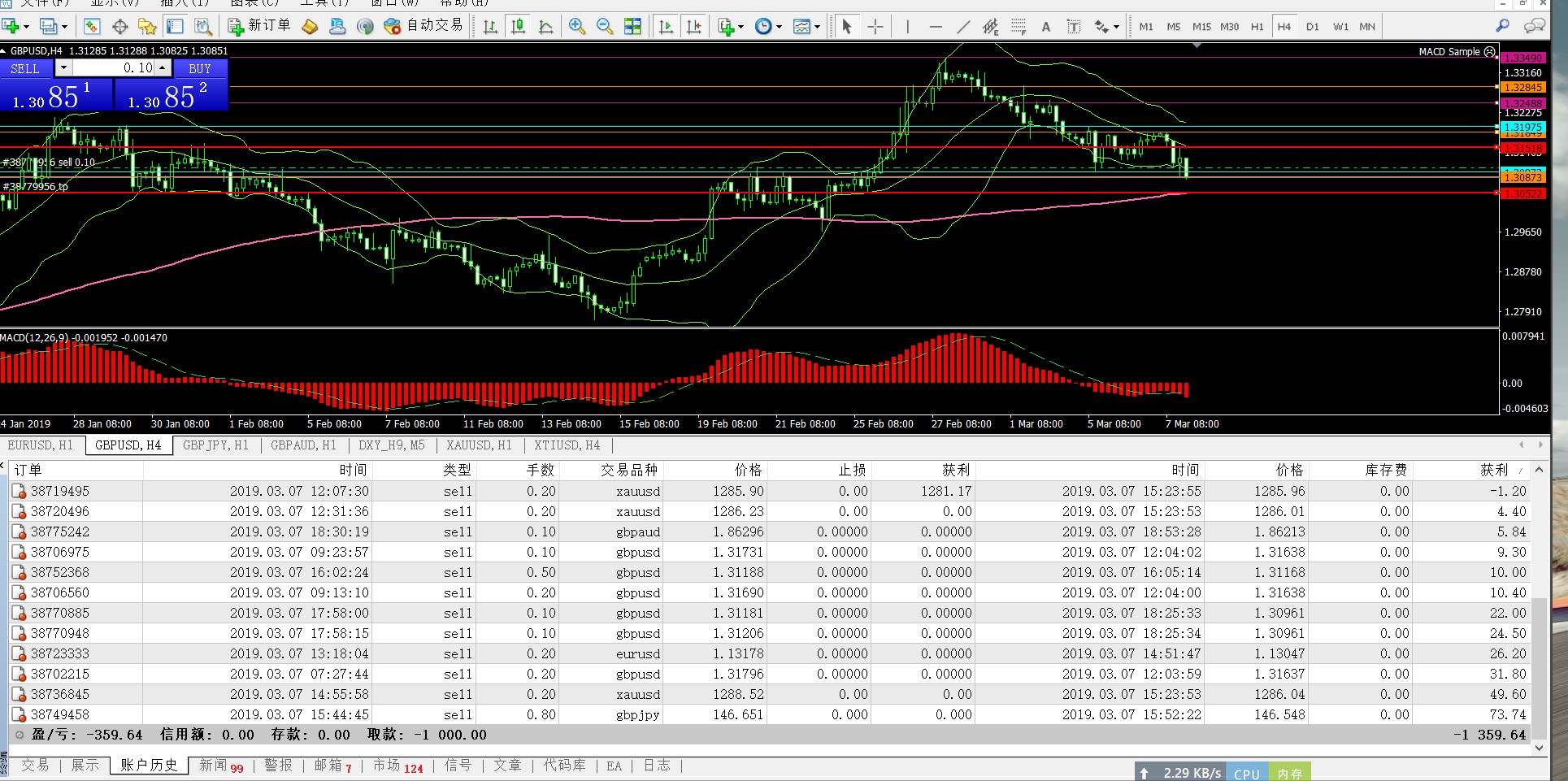Click the one-click BUY button

(x=200, y=68)
